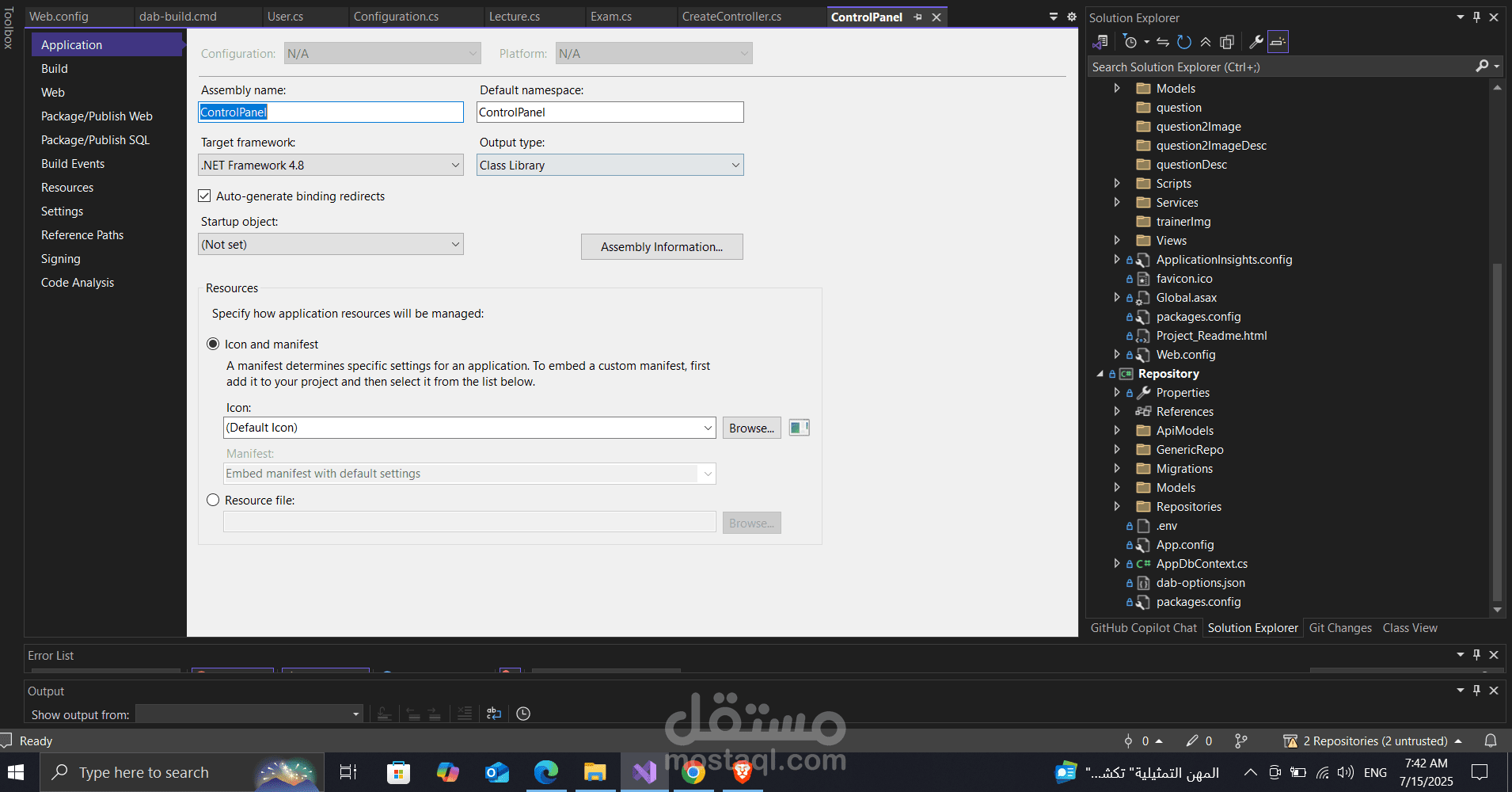Open the Package/Publish Web properties page

pyautogui.click(x=108, y=116)
